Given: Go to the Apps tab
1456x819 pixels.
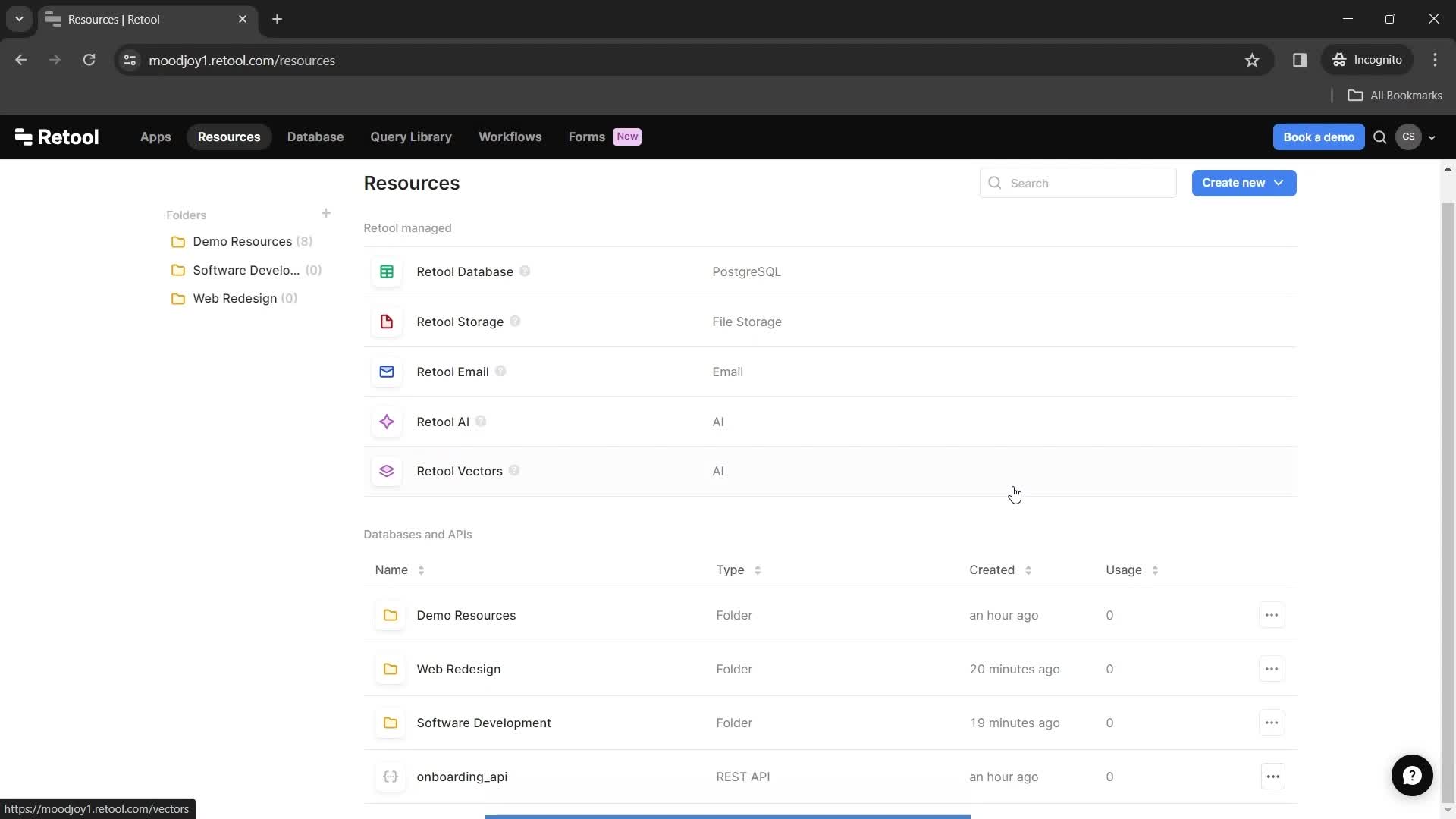Looking at the screenshot, I should click(x=155, y=137).
